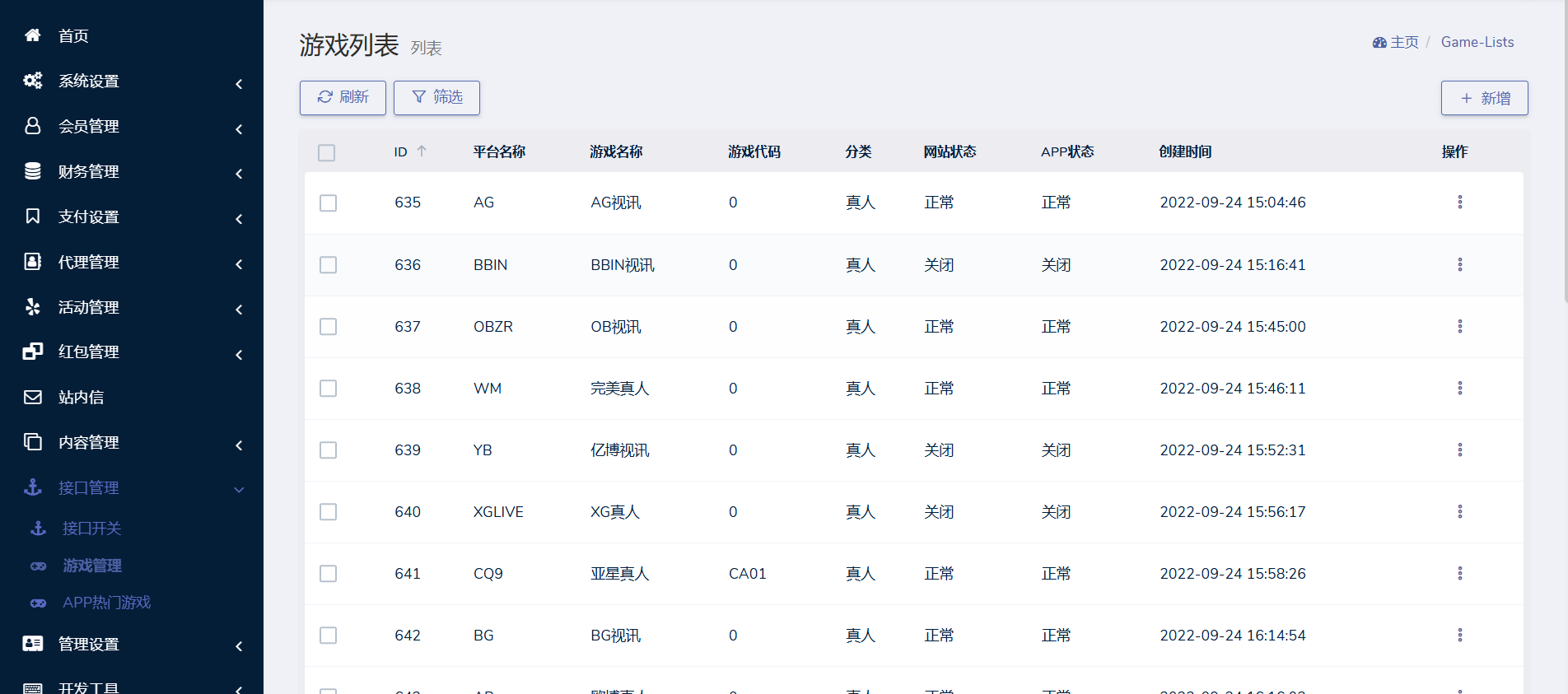Click the 平台名称 column header
The image size is (1568, 694).
pyautogui.click(x=499, y=151)
